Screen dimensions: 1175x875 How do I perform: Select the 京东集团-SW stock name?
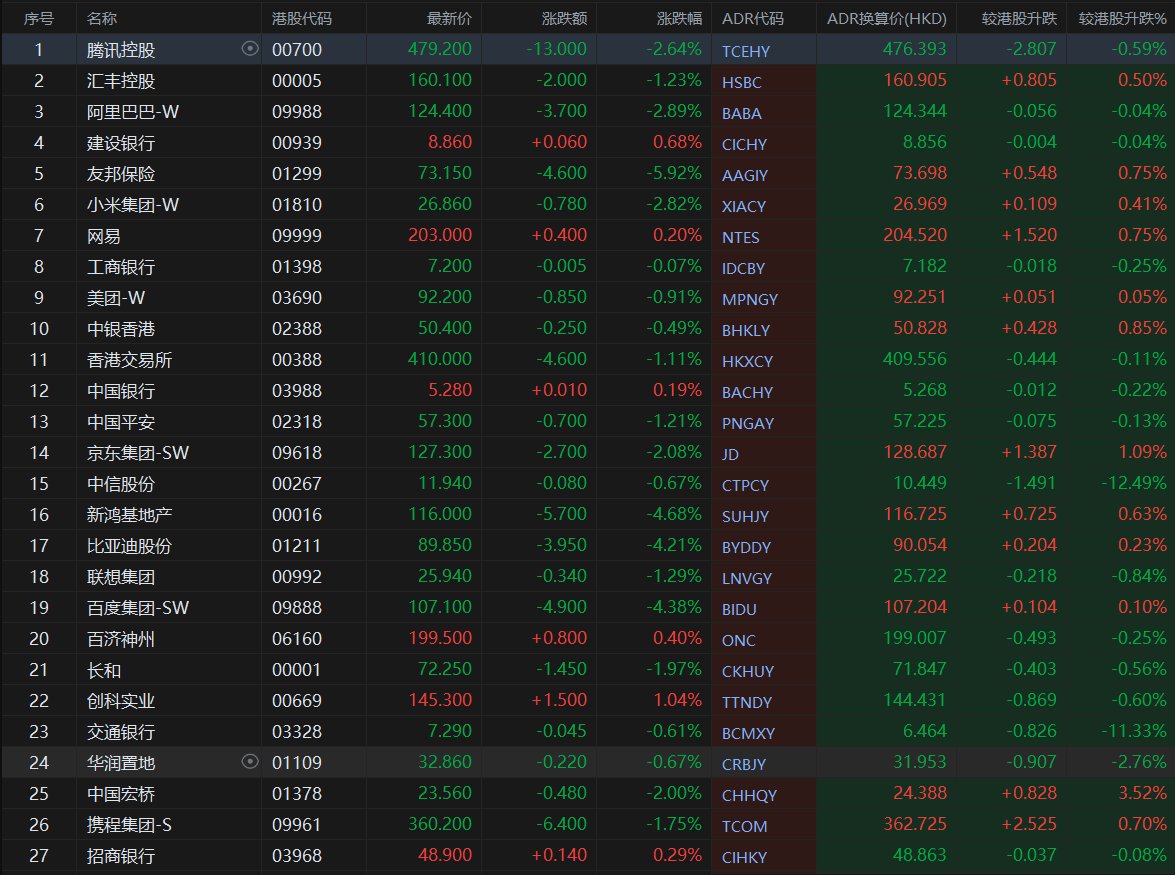[x=138, y=453]
